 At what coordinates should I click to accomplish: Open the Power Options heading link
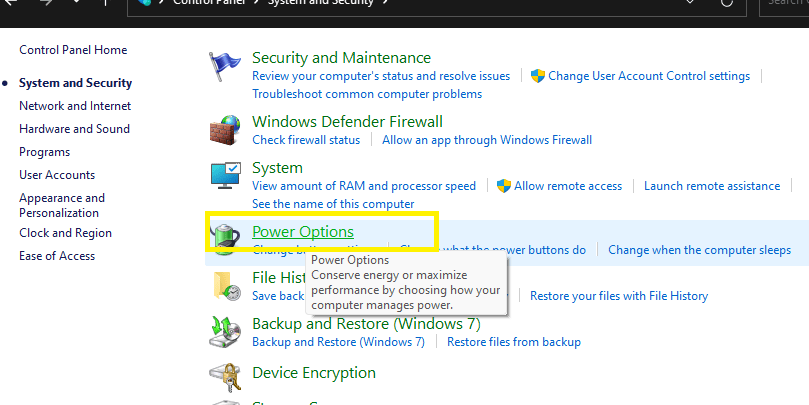tap(303, 232)
